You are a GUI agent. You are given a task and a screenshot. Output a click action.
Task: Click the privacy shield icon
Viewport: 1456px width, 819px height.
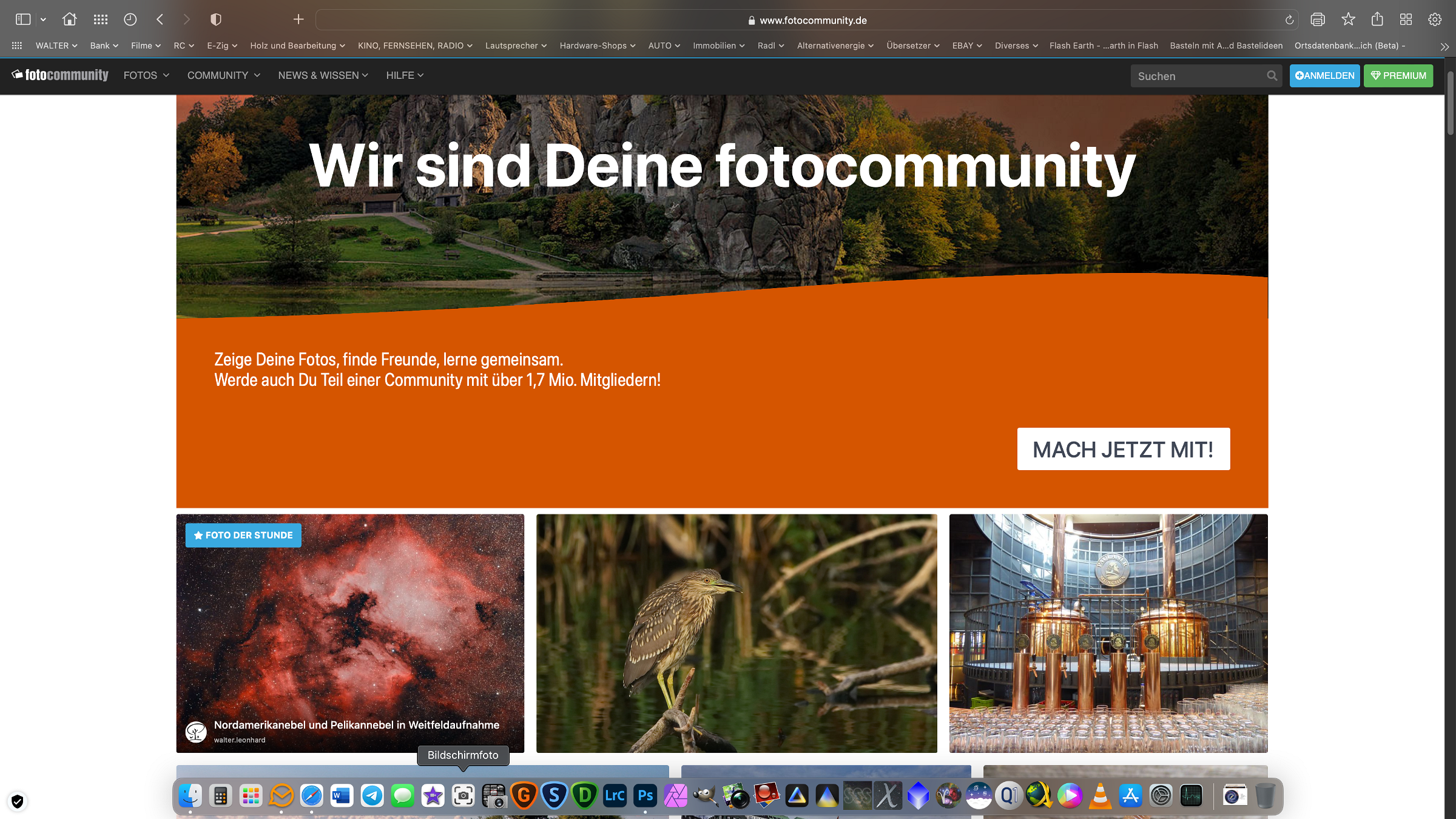pyautogui.click(x=215, y=19)
